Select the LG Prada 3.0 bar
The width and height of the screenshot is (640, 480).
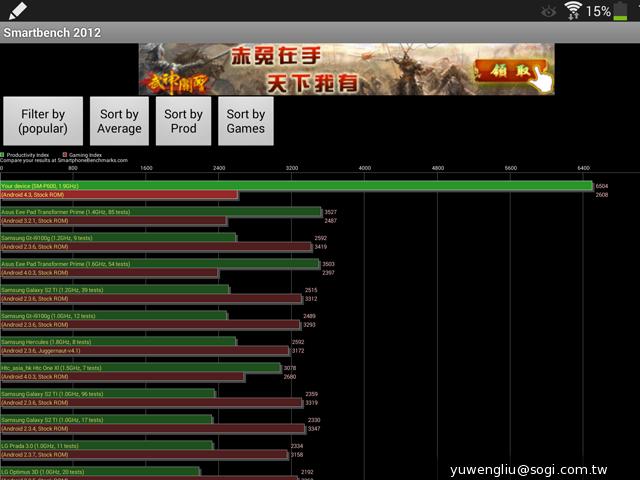(x=106, y=446)
